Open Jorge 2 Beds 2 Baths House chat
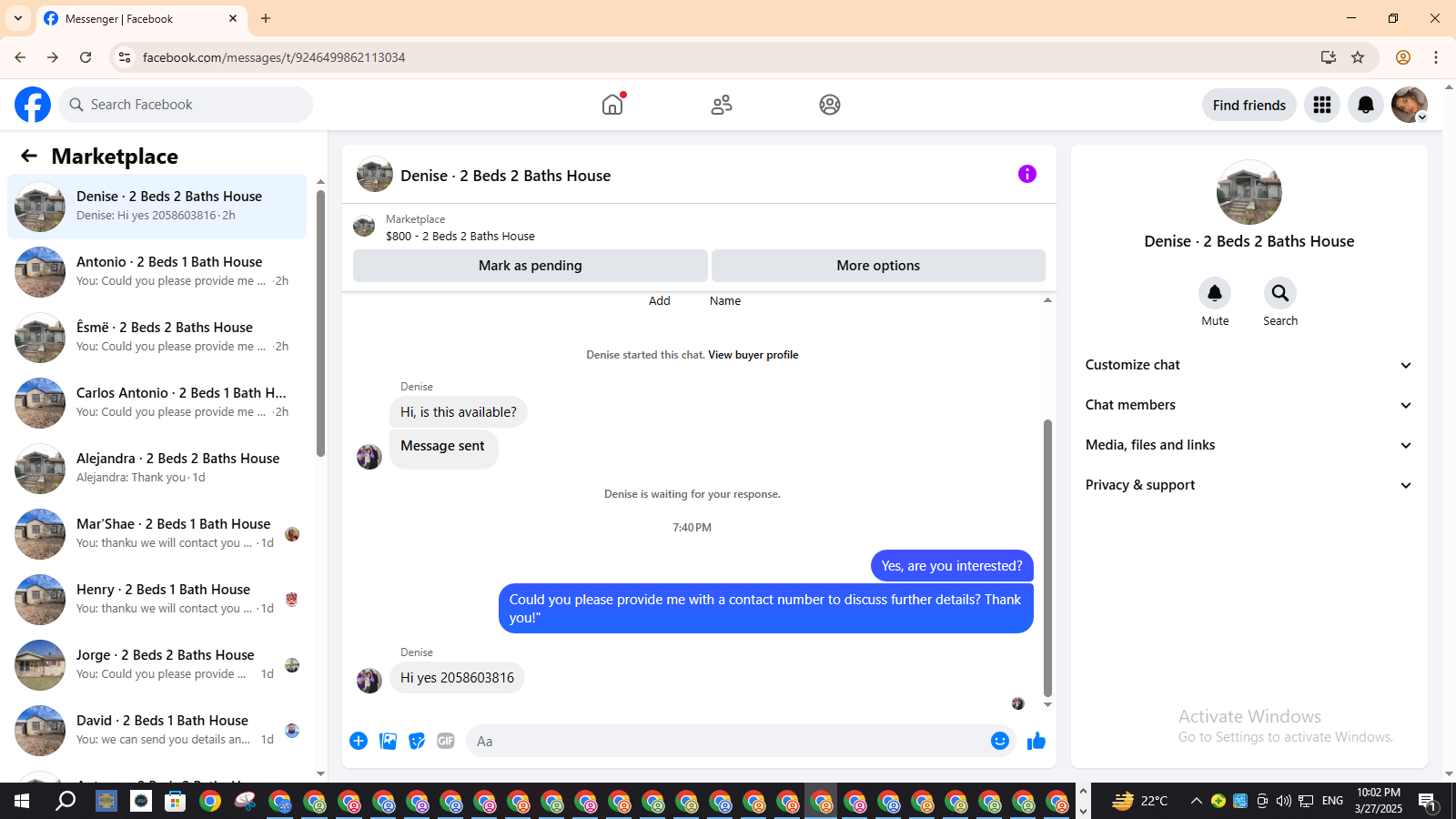The width and height of the screenshot is (1456, 819). [157, 665]
